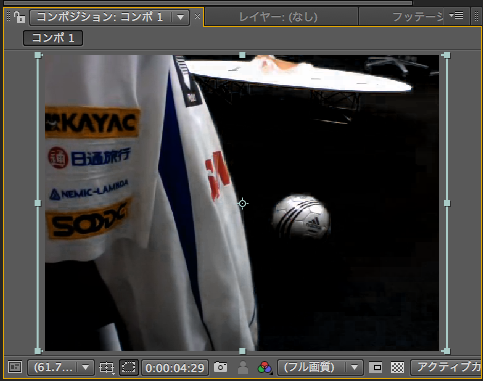Image resolution: width=483 pixels, height=381 pixels.
Task: Open the (フル画質) resolution dropdown
Action: 320,367
